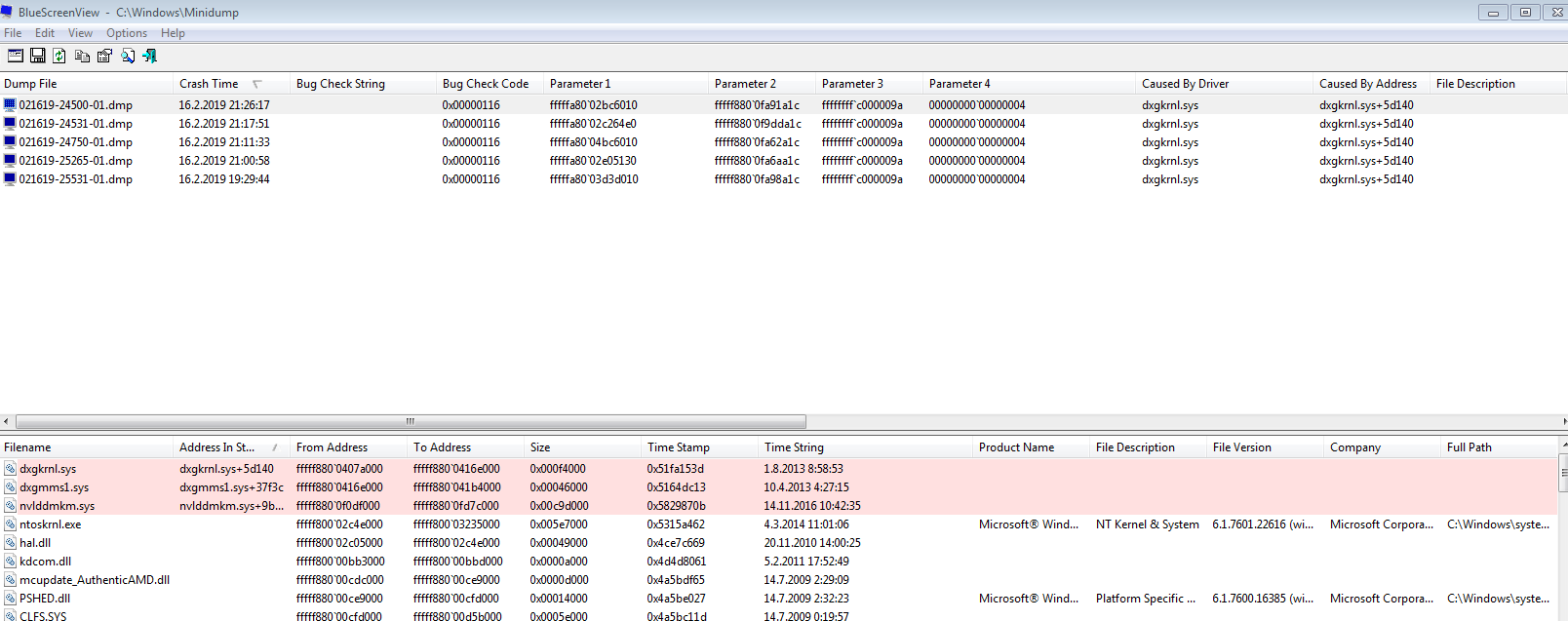Click the icon beside 021619-24531-01.dmp
Image resolution: width=1568 pixels, height=621 pixels.
click(x=10, y=123)
